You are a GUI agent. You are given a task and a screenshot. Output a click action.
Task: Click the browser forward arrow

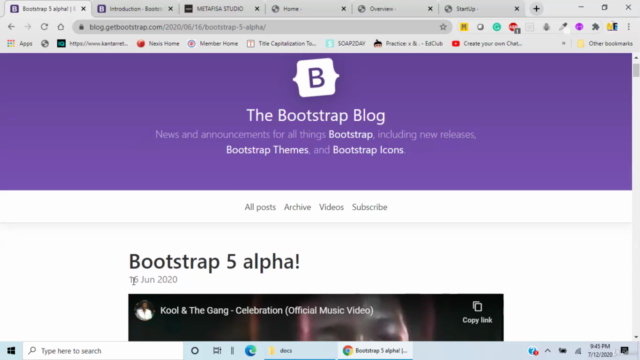(x=28, y=27)
